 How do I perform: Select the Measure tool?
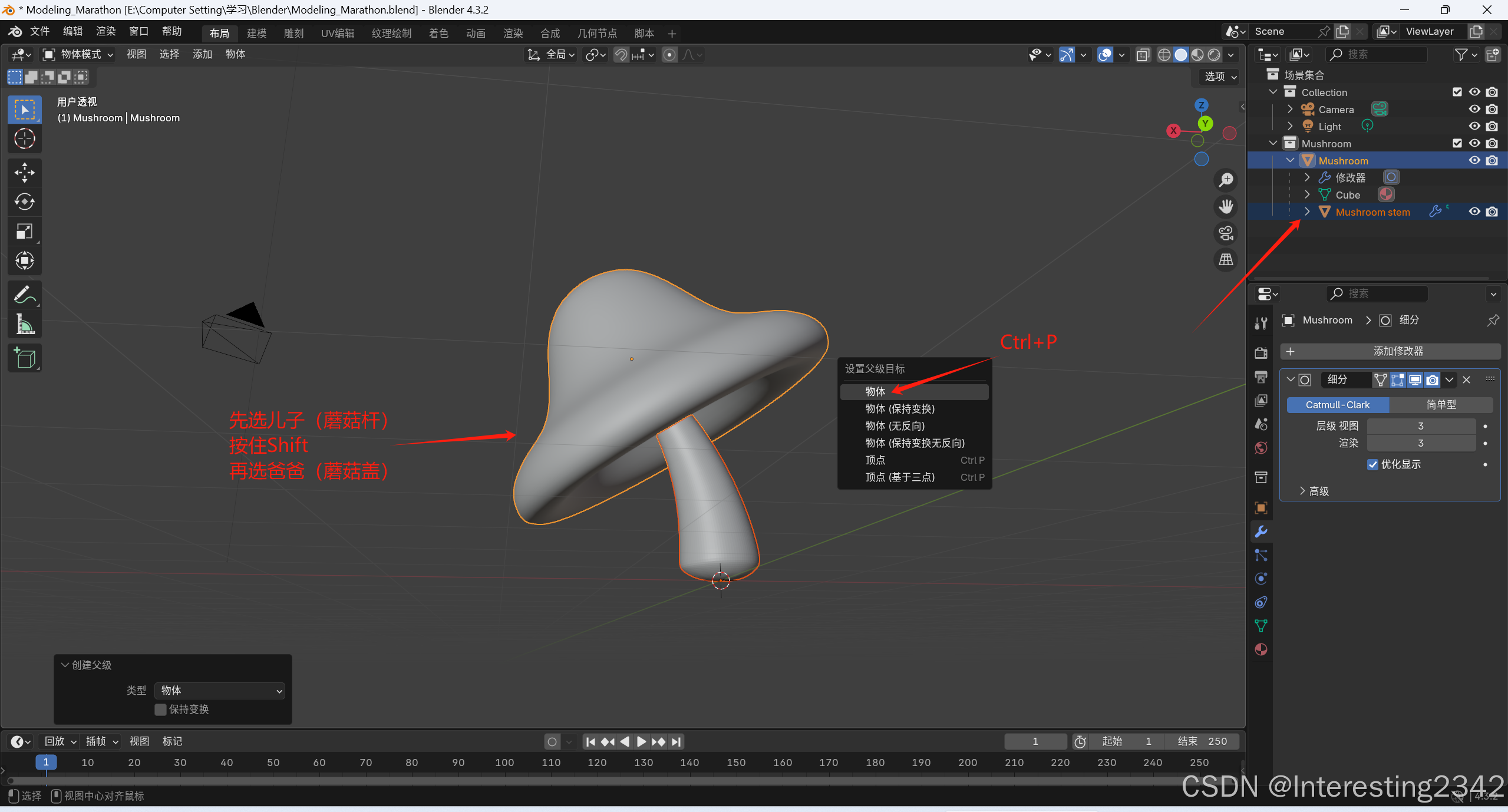click(x=24, y=324)
